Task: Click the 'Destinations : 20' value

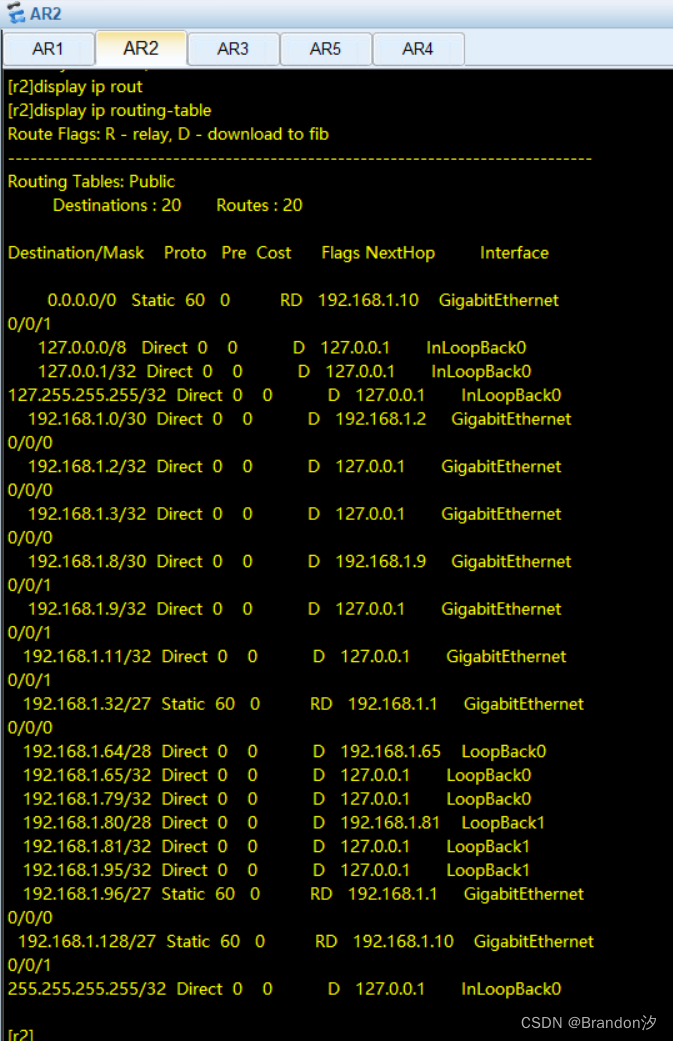Action: (117, 205)
